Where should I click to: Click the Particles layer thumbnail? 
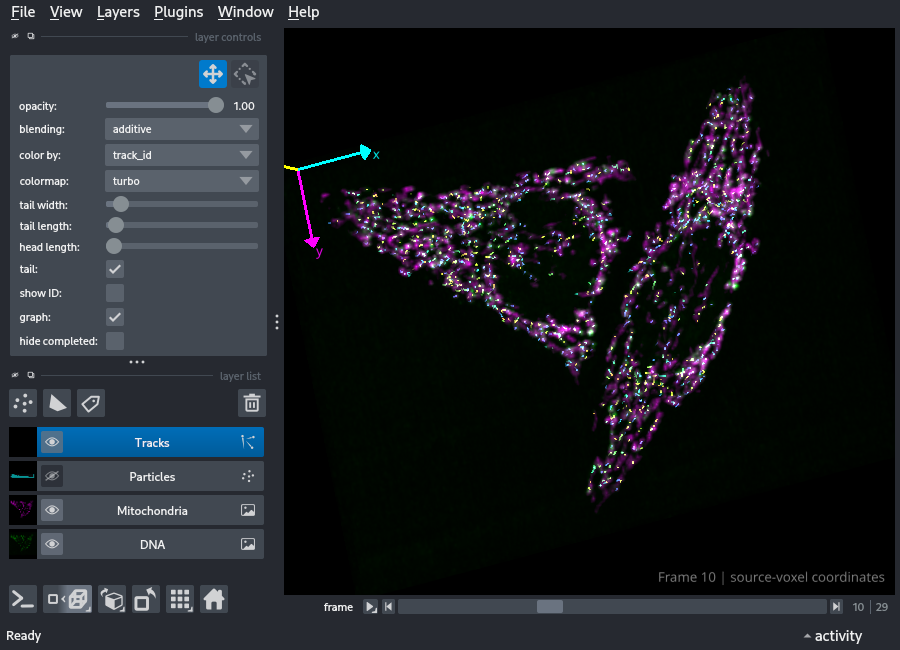(23, 476)
